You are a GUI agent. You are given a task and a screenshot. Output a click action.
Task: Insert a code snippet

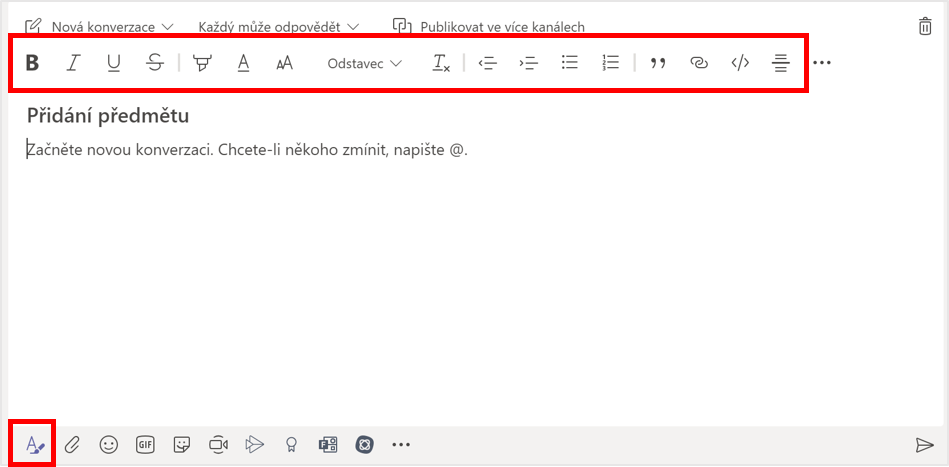coord(740,63)
